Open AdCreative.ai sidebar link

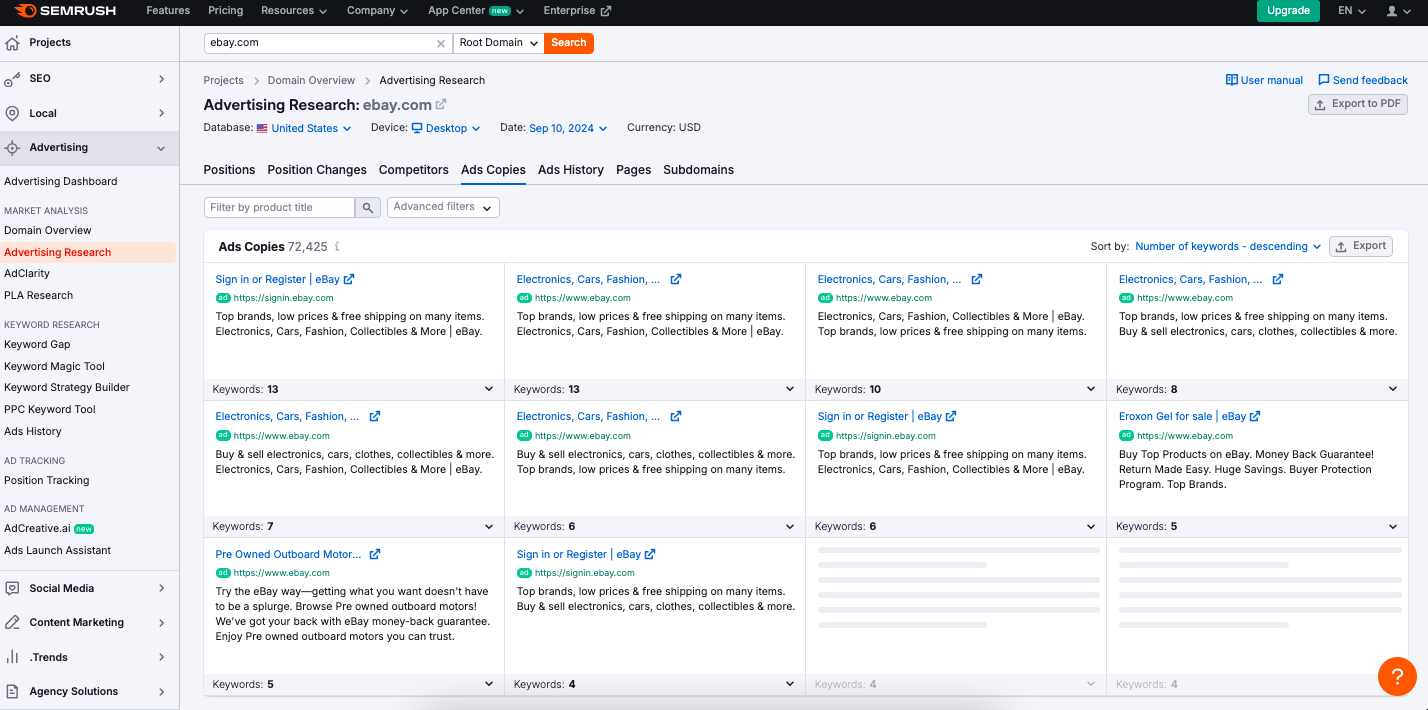click(38, 528)
